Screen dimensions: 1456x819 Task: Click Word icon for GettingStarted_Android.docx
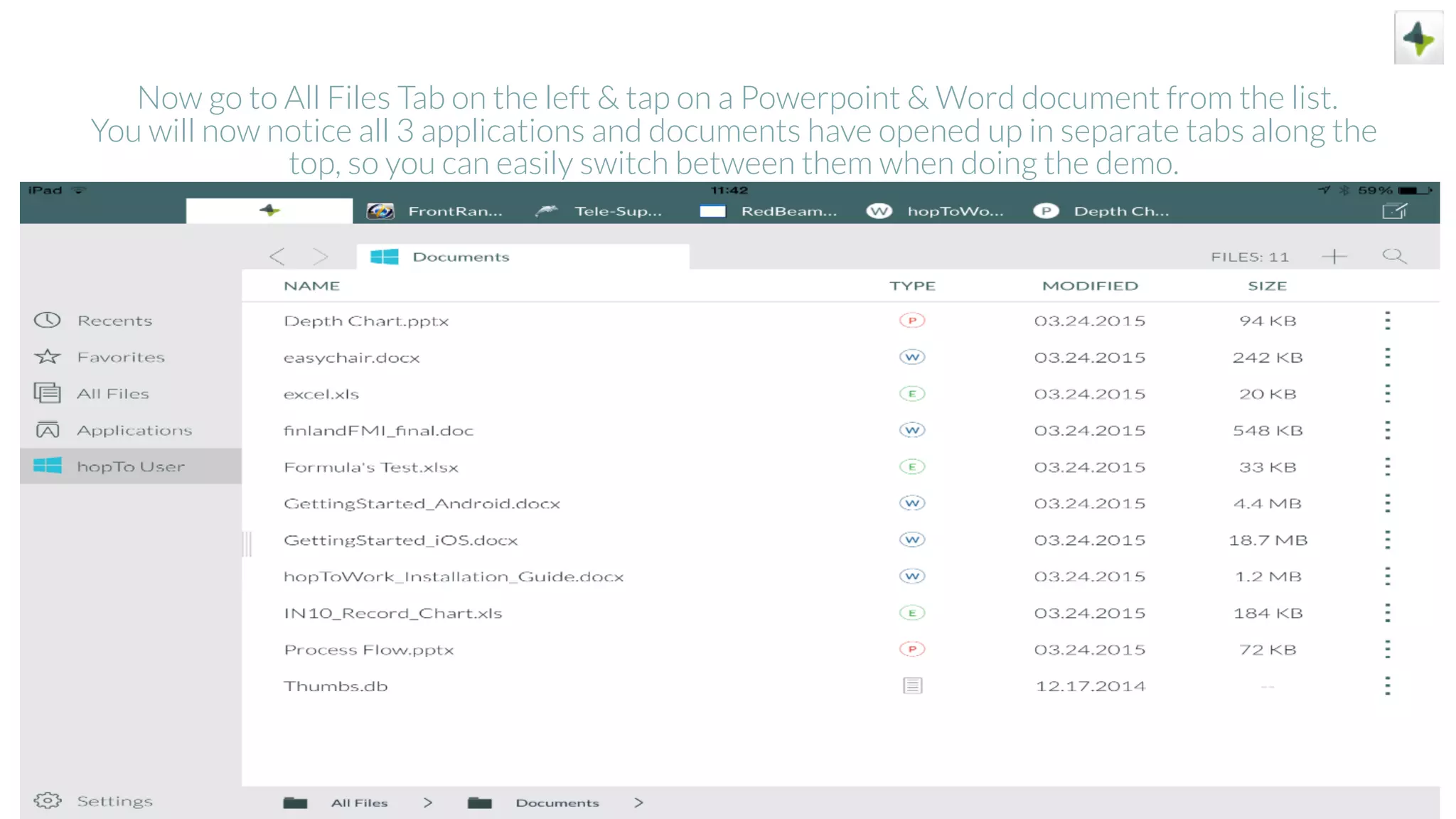click(x=912, y=503)
